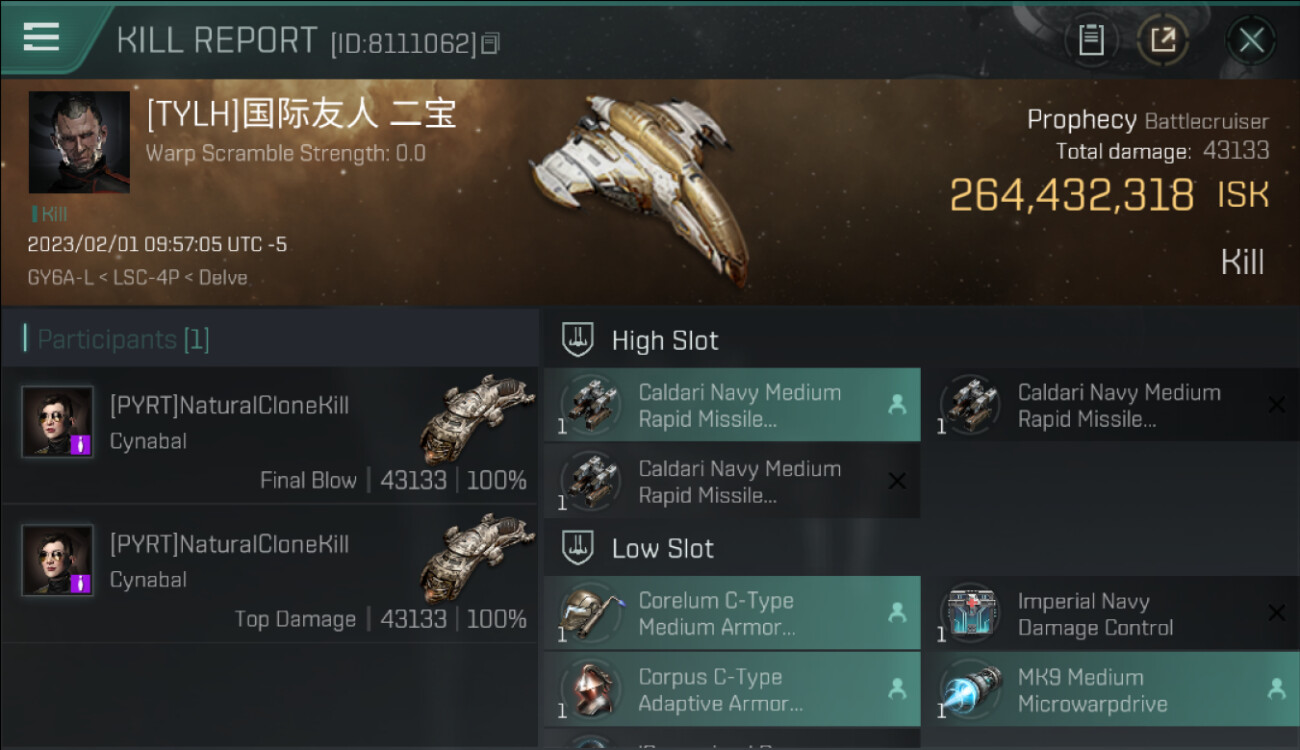Open Final Blow pilot portrait
This screenshot has height=750, width=1300.
click(x=58, y=421)
